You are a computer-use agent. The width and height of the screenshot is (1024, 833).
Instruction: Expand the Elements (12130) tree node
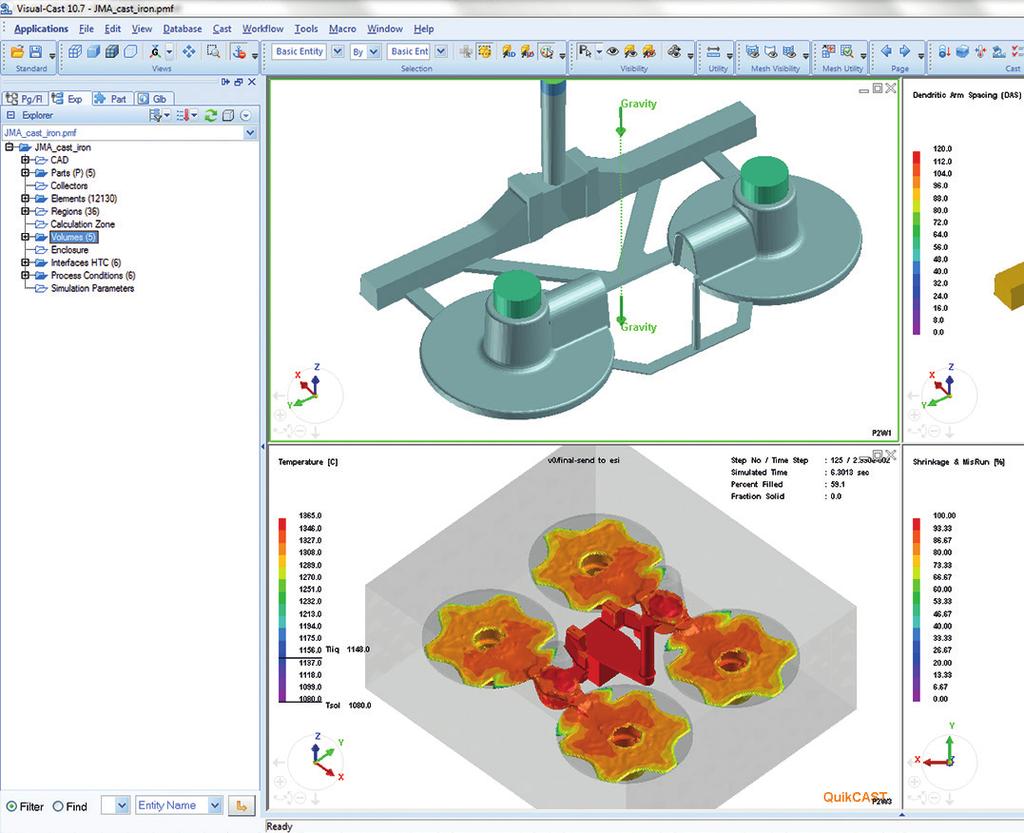coord(25,198)
